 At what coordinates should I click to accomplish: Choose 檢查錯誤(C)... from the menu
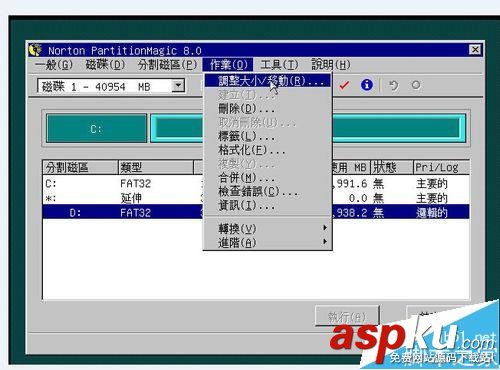point(268,192)
